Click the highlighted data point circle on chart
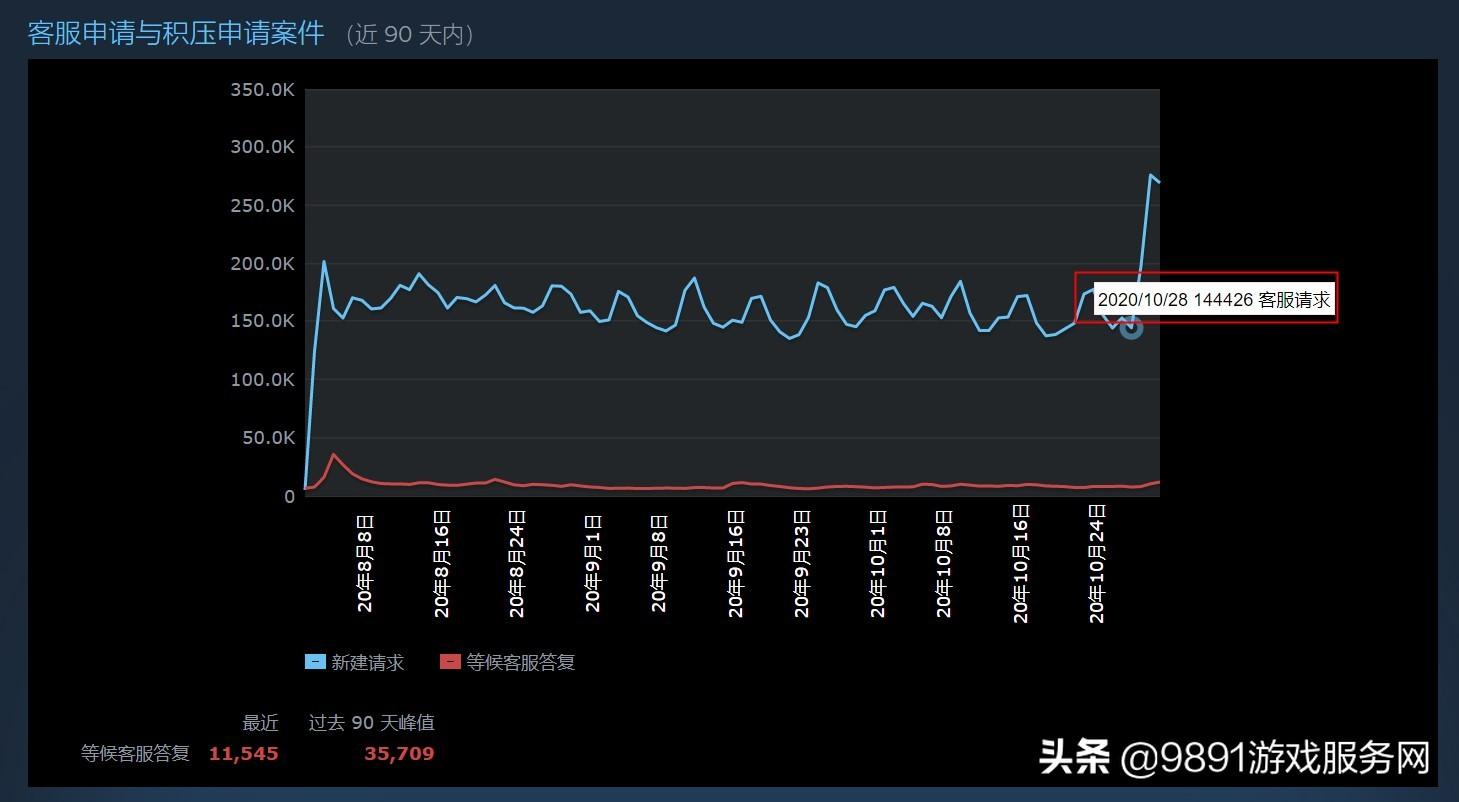The width and height of the screenshot is (1459, 802). point(1131,327)
